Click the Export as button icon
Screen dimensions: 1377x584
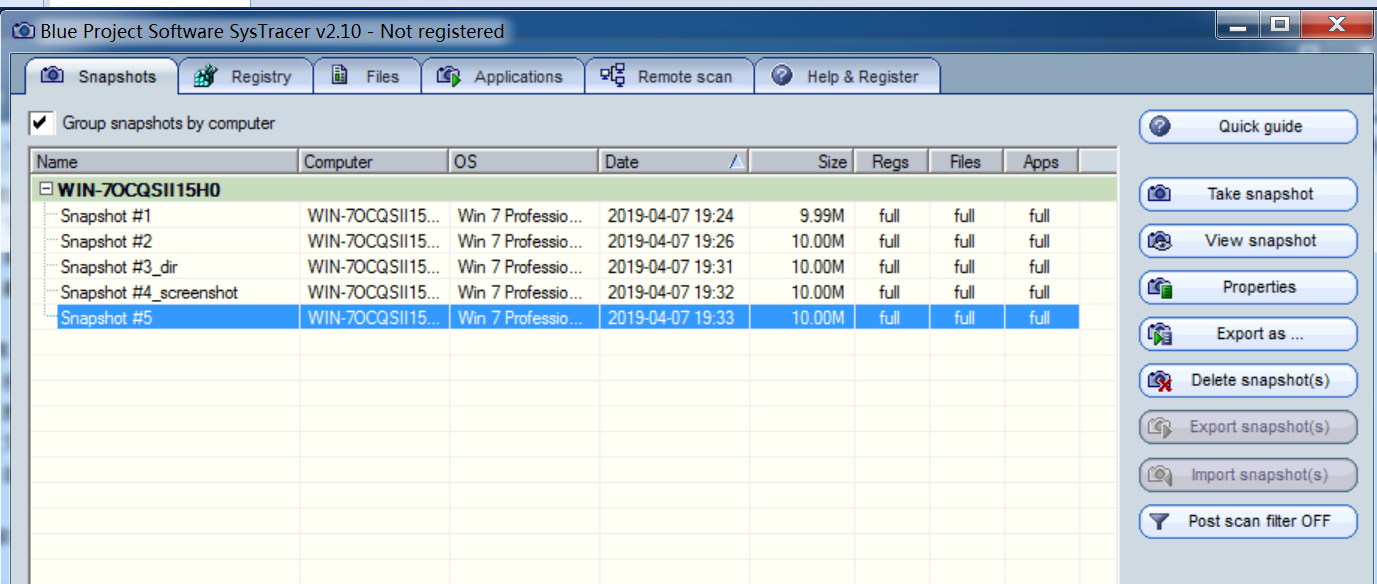[x=1160, y=335]
